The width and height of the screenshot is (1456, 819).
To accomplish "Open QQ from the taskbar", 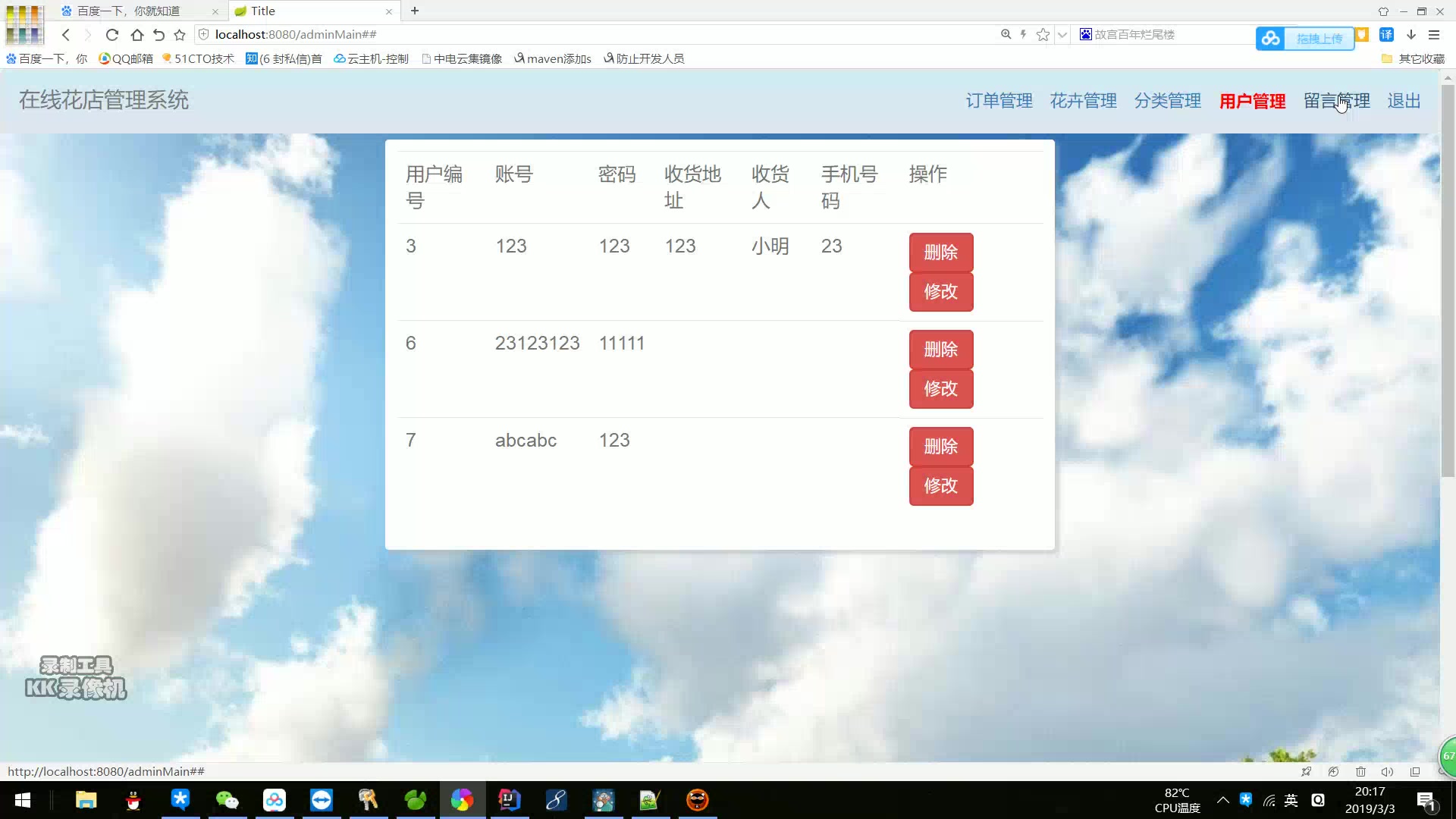I will point(133,800).
